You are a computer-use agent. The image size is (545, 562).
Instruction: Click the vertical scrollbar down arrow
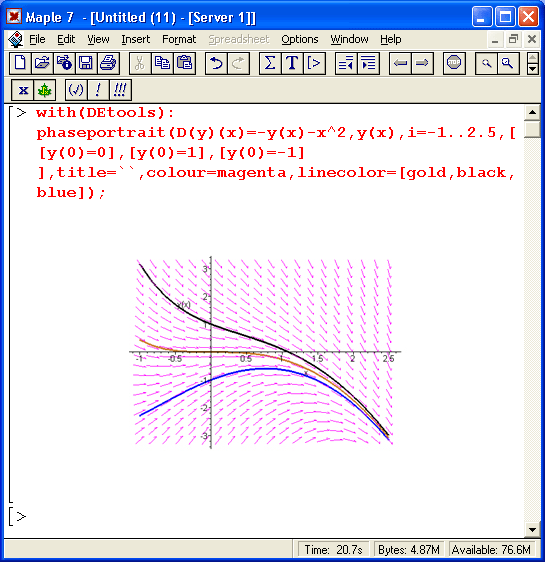point(532,530)
